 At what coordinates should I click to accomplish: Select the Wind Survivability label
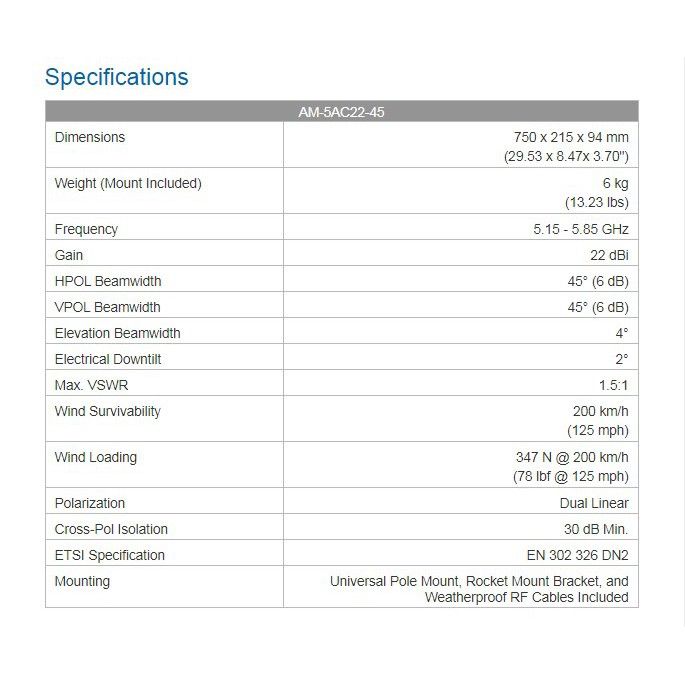coord(108,411)
